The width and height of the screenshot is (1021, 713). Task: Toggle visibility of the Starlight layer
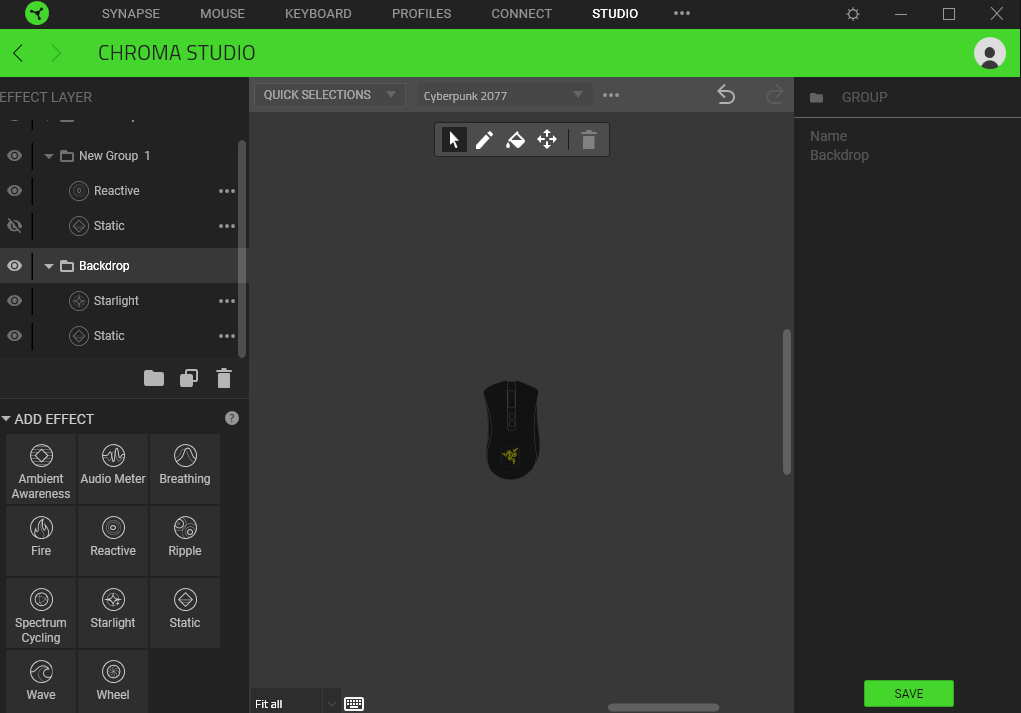click(14, 301)
